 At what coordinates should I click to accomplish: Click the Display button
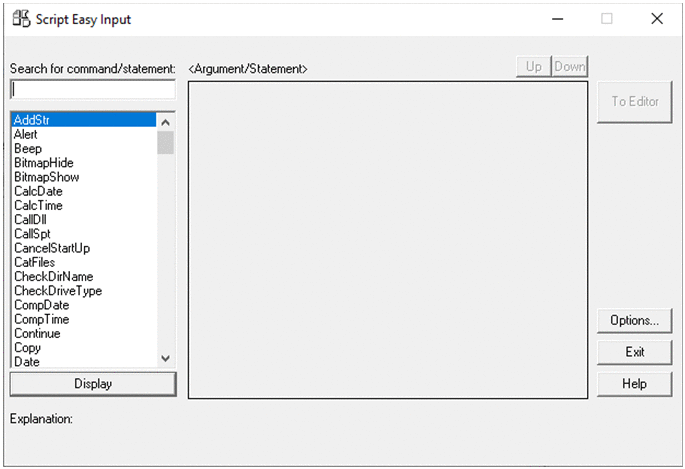(x=93, y=384)
